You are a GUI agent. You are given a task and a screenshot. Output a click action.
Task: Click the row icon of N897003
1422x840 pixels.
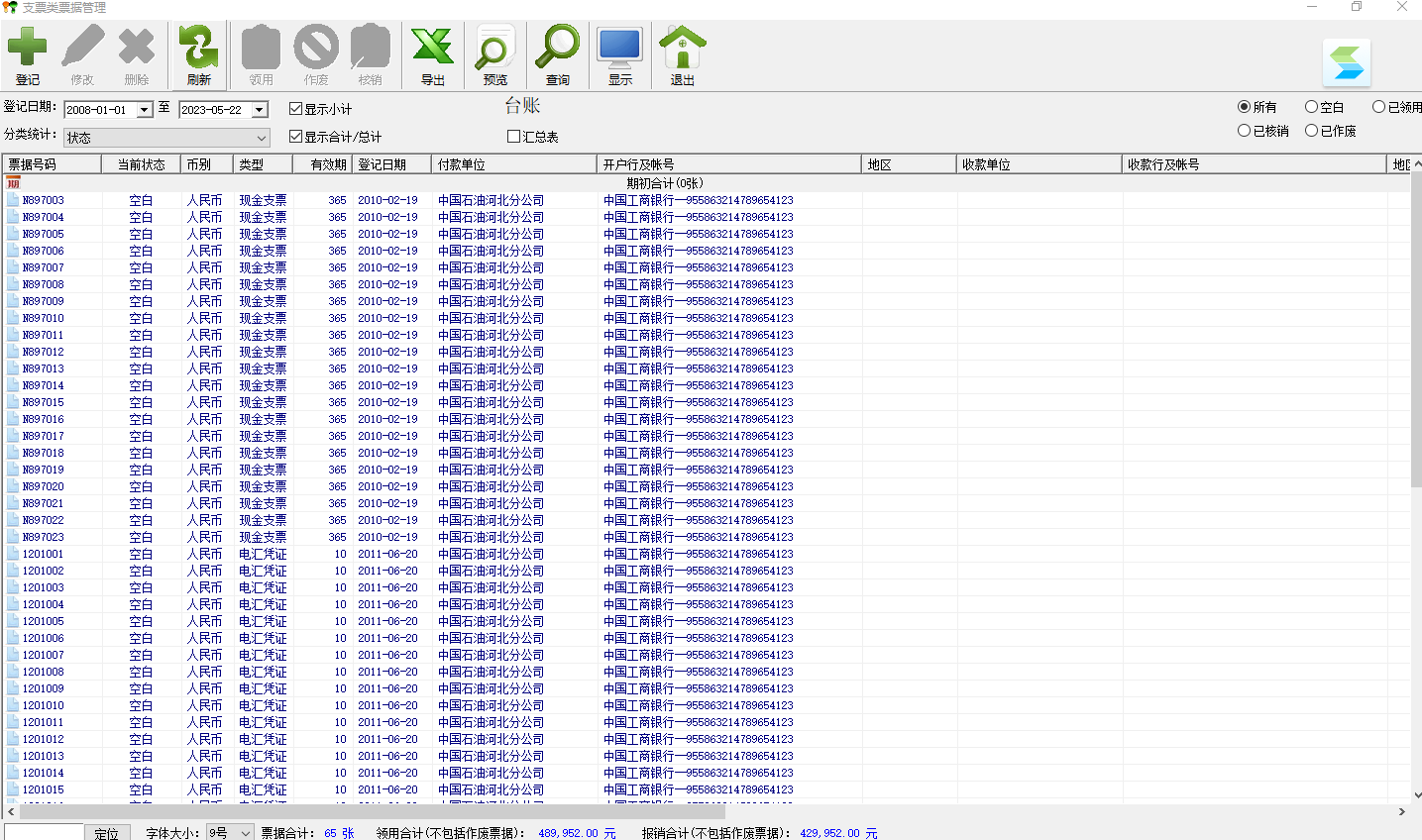click(13, 200)
